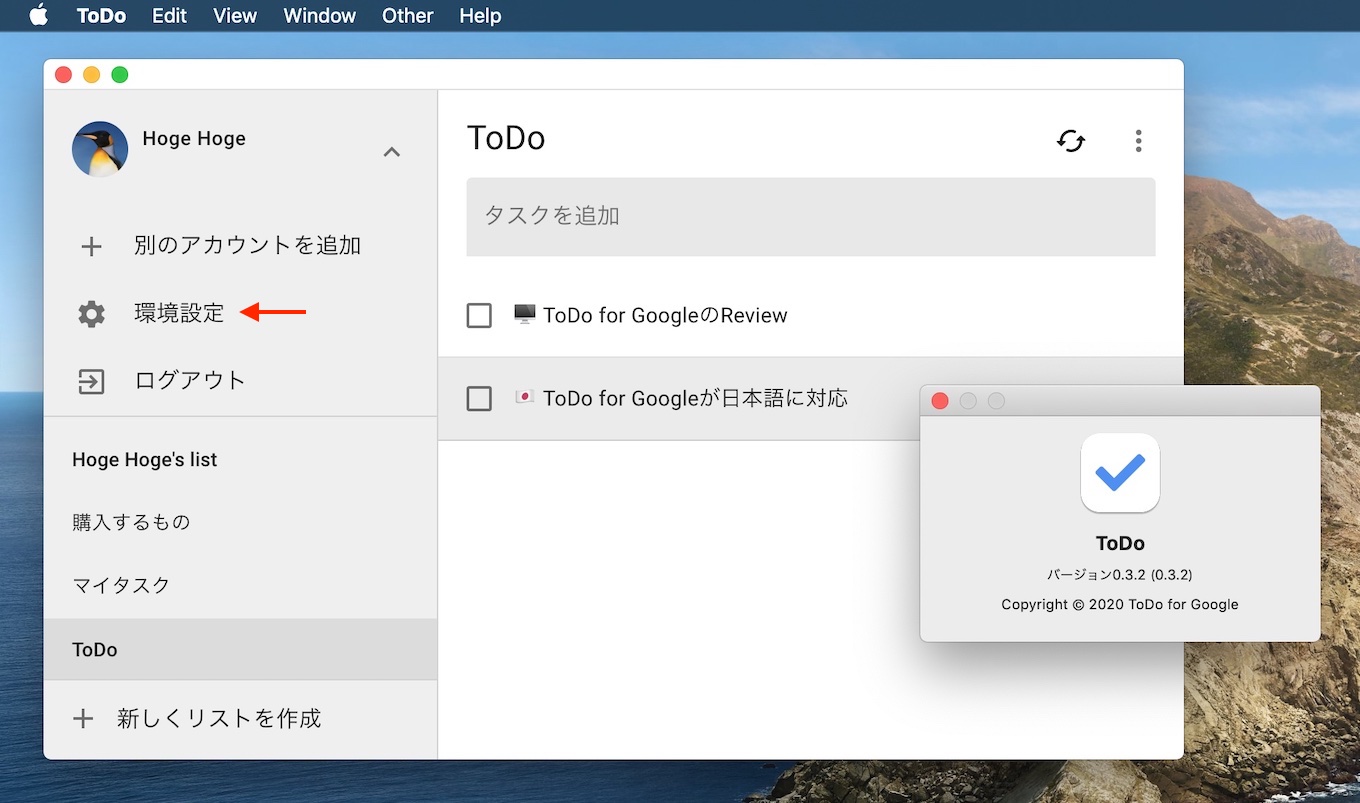The height and width of the screenshot is (803, 1360).
Task: Click the Copyright 2020 ToDo for Google text
Action: pyautogui.click(x=1120, y=604)
